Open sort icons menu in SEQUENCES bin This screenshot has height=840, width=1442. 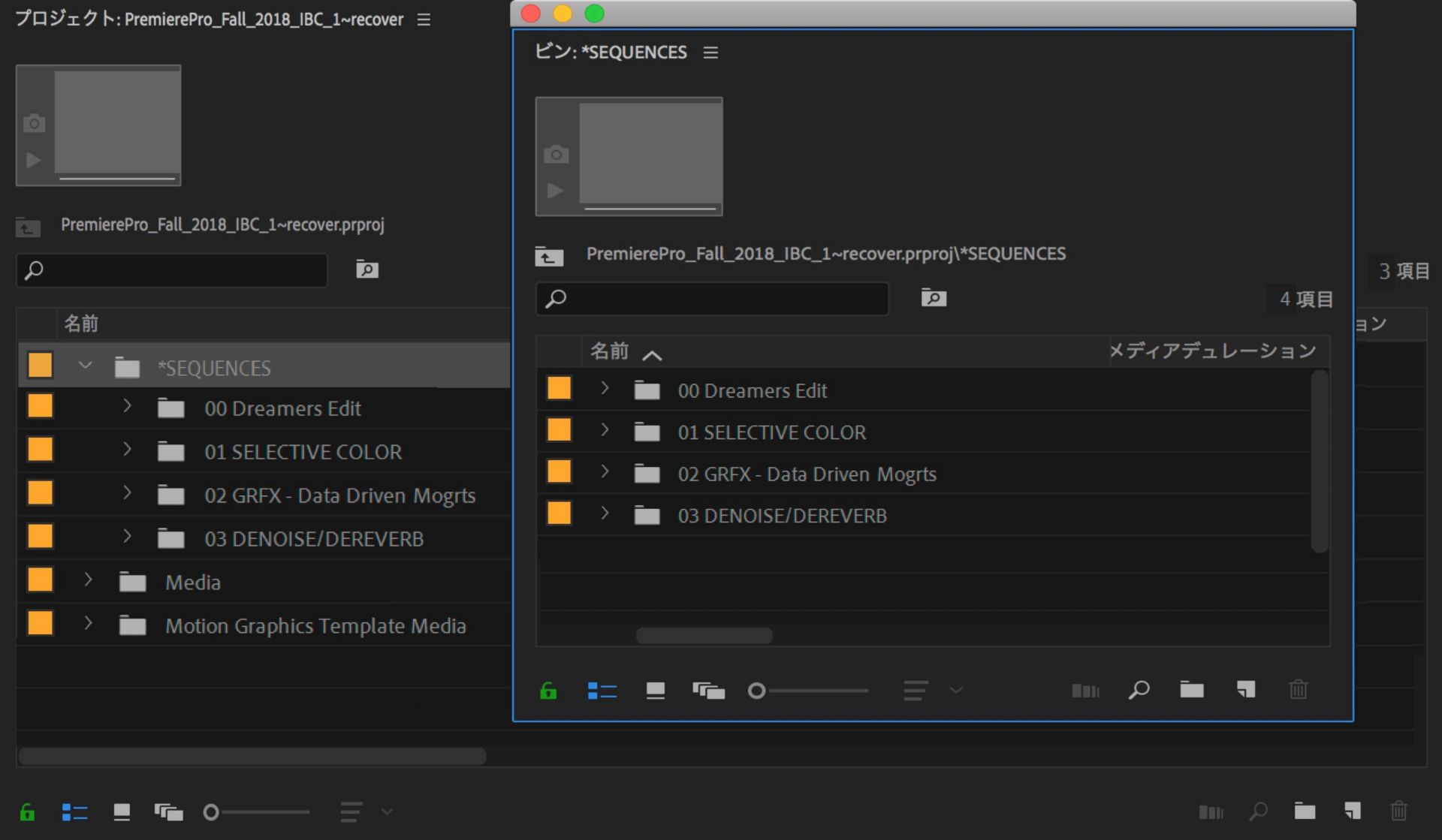(932, 690)
